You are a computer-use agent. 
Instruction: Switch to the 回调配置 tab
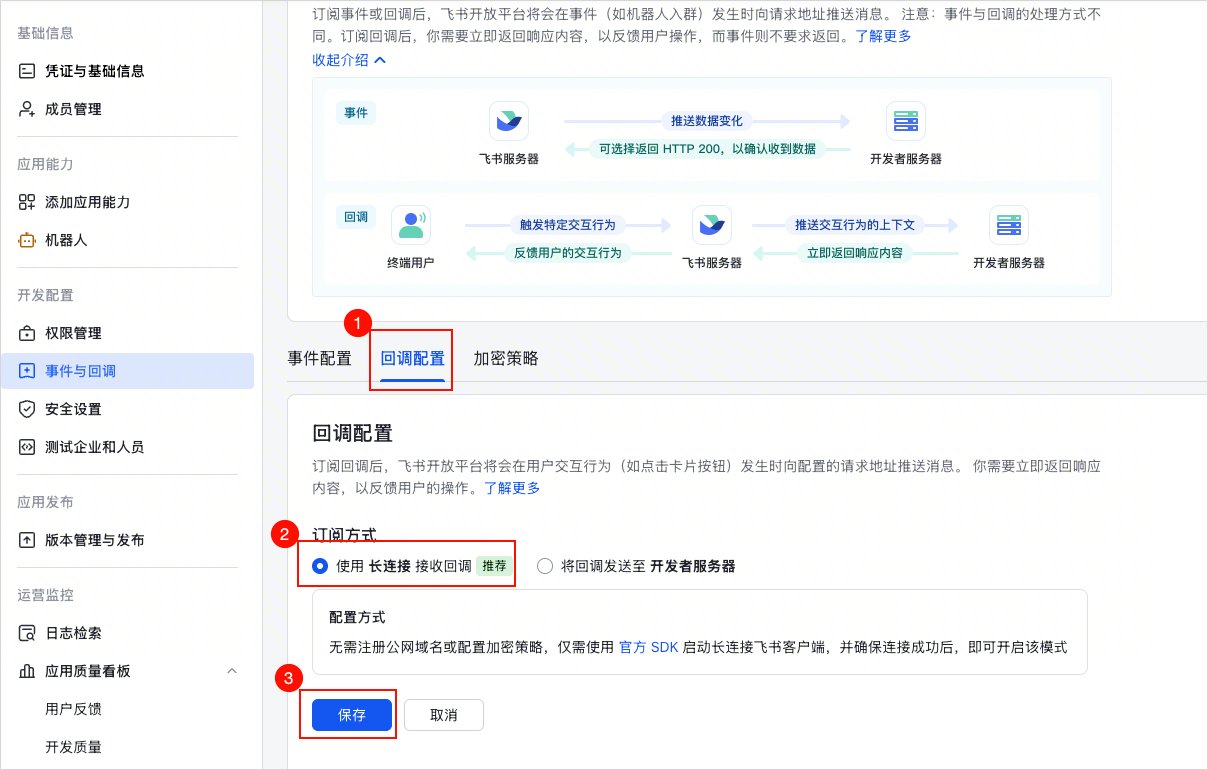pos(413,358)
